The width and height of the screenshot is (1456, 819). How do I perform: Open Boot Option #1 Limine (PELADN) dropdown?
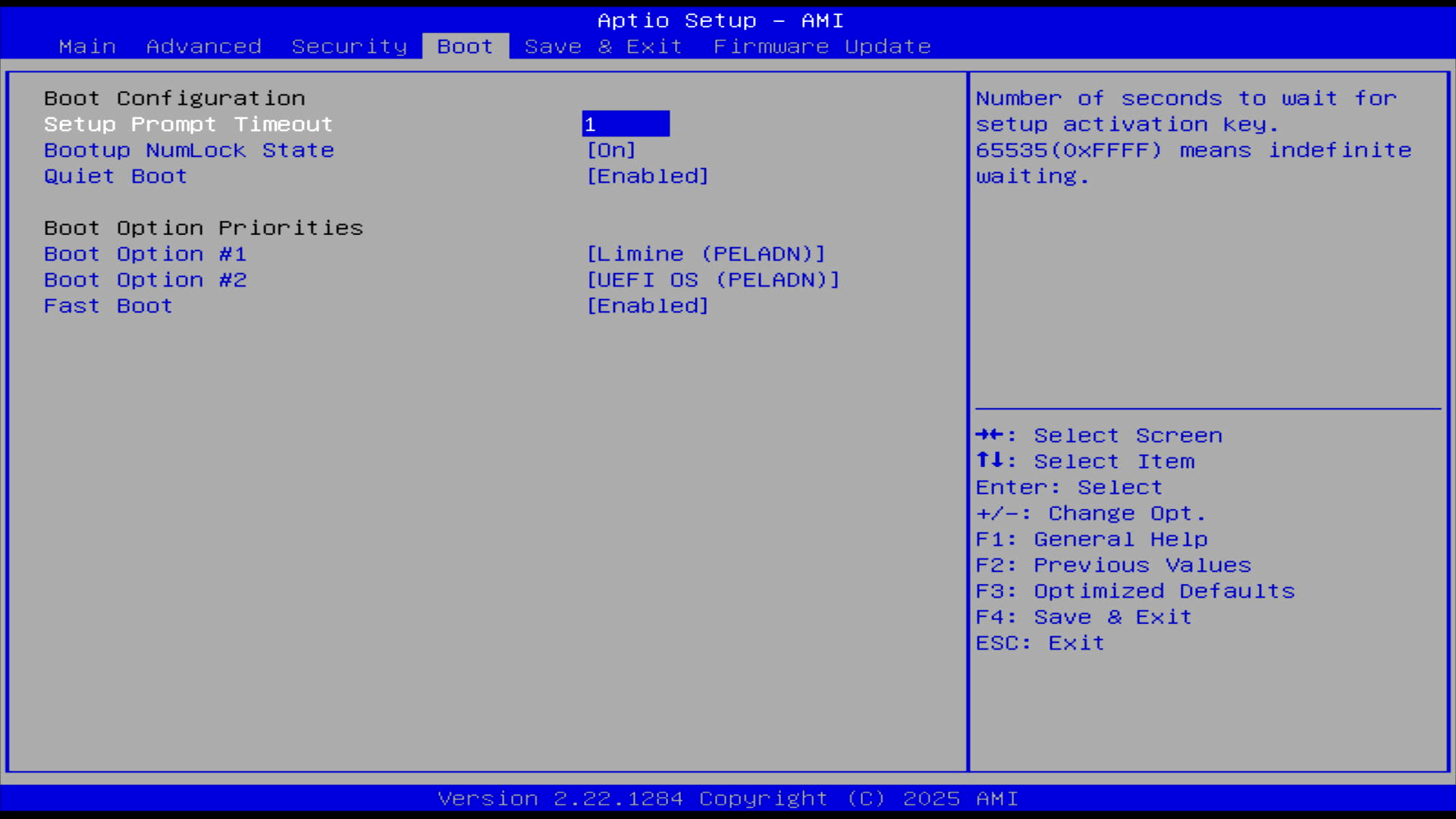(x=706, y=254)
